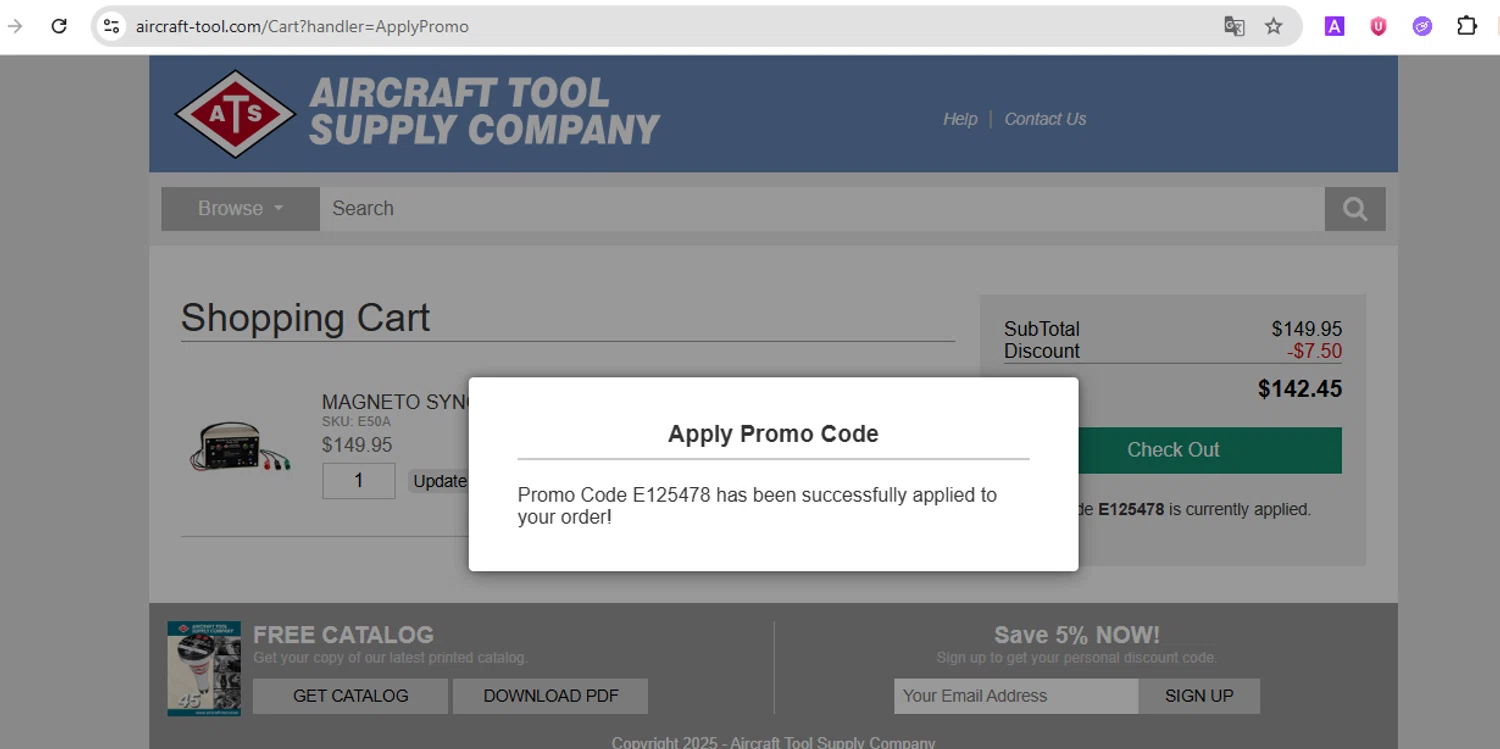Open the red shield extension icon
Screen dimensions: 1500x749
(1378, 26)
